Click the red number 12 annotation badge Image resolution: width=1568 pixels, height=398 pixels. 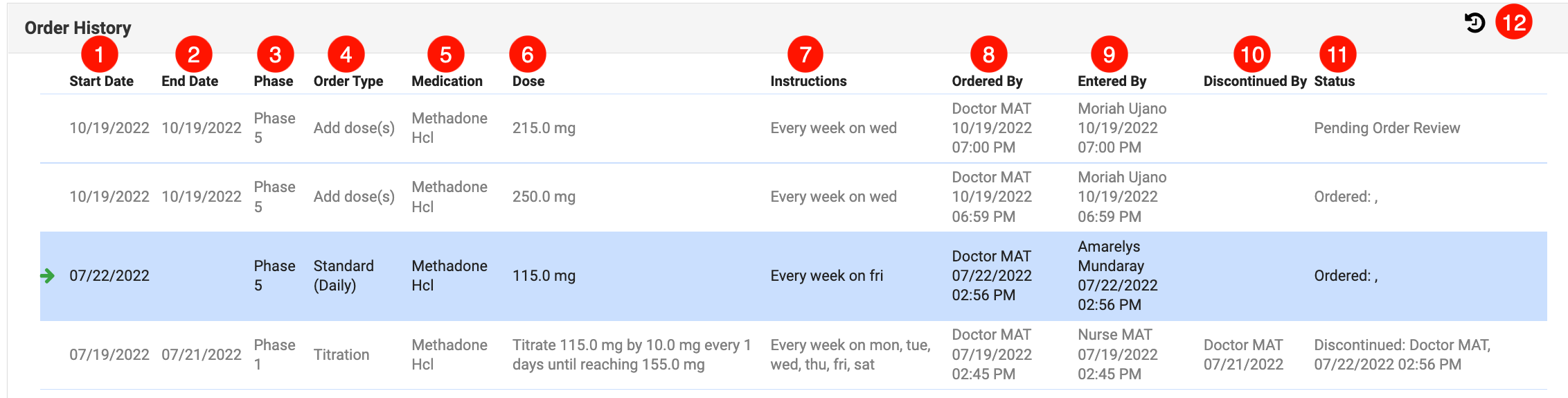(1513, 22)
